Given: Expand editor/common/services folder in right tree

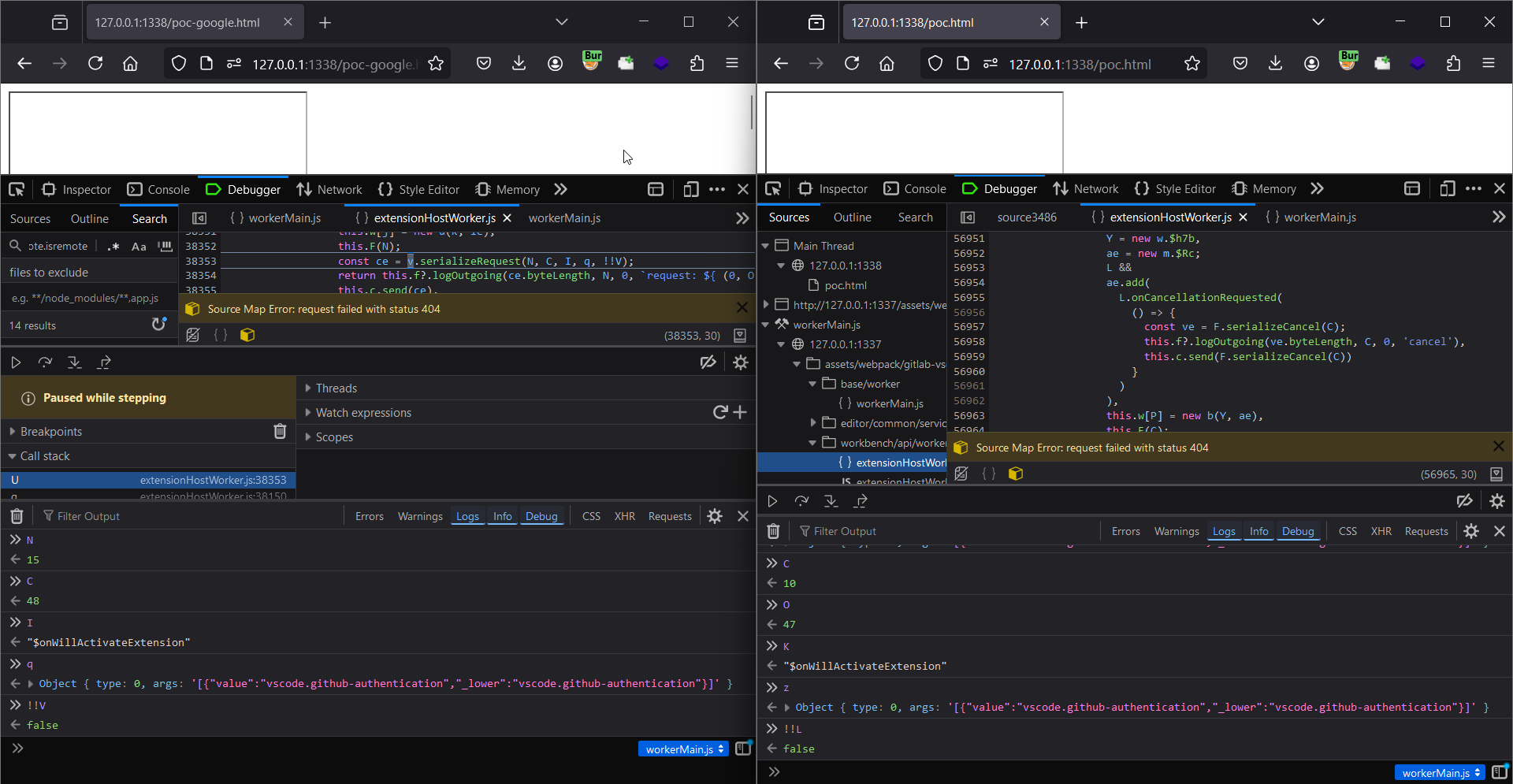Looking at the screenshot, I should point(812,423).
